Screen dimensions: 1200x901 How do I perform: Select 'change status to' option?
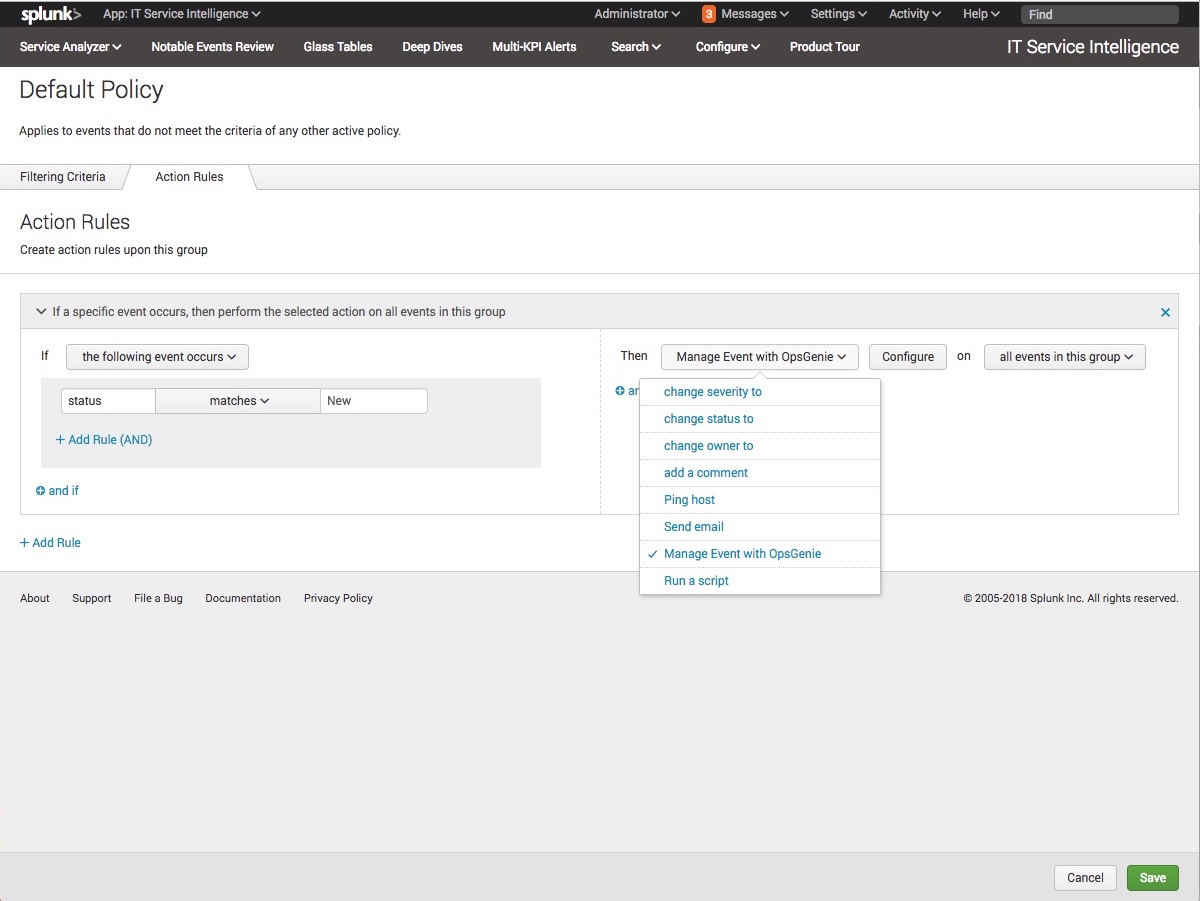[x=760, y=419]
